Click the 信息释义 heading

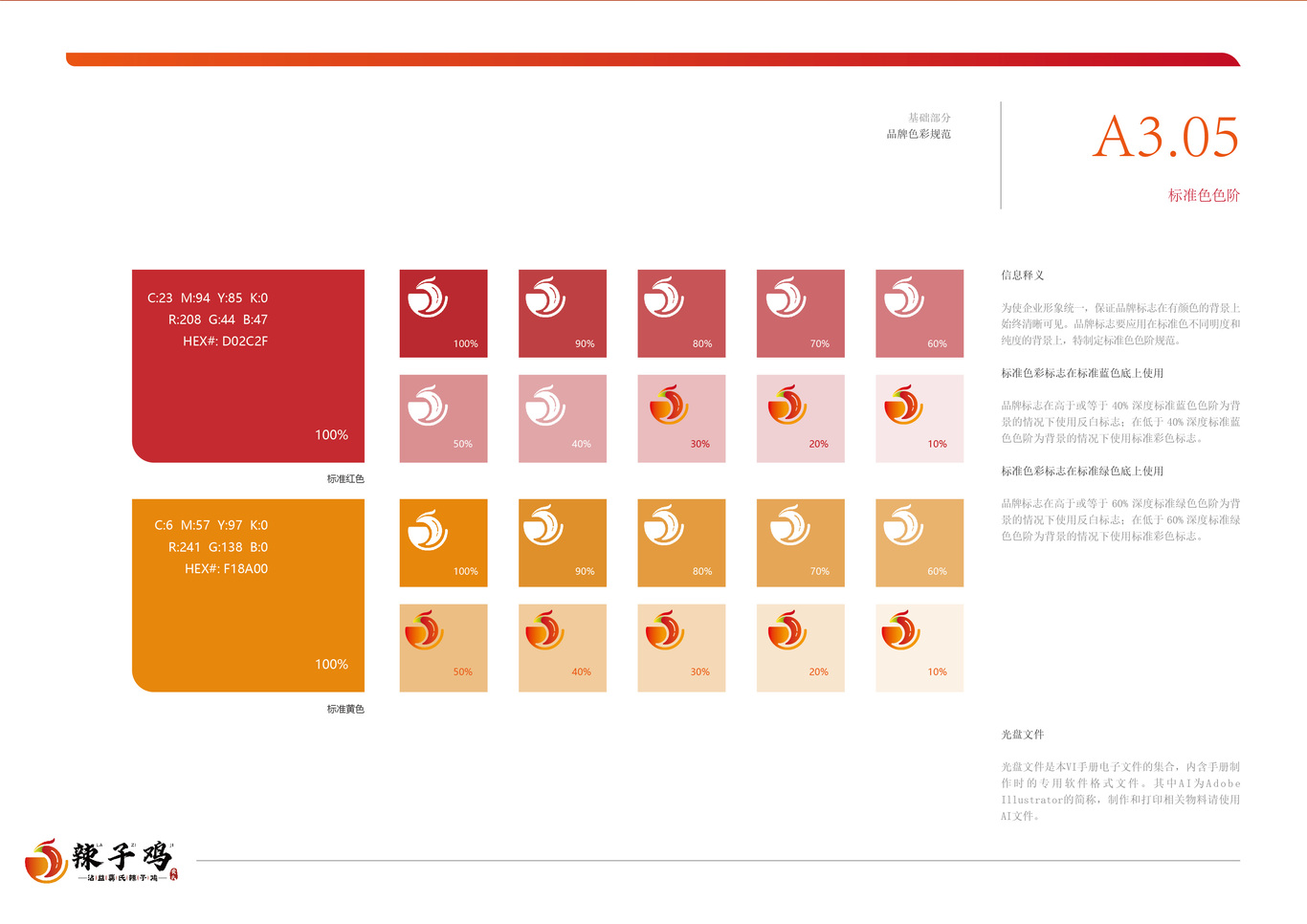point(1023,275)
